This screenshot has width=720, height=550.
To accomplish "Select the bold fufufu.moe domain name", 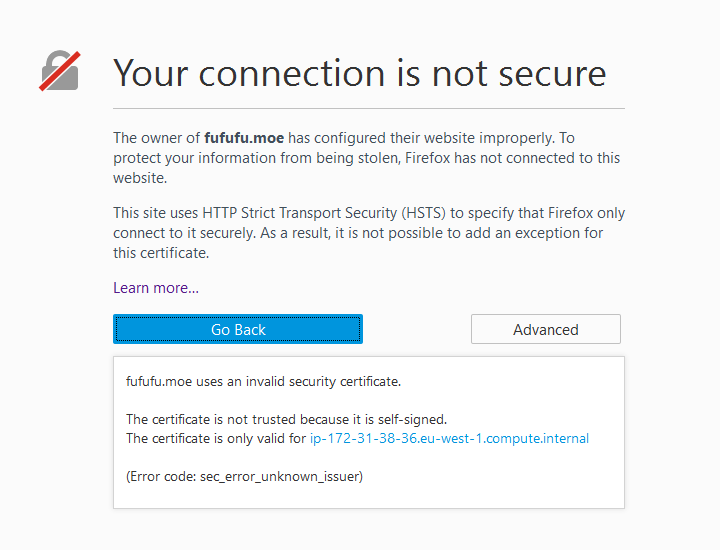I will (x=244, y=138).
